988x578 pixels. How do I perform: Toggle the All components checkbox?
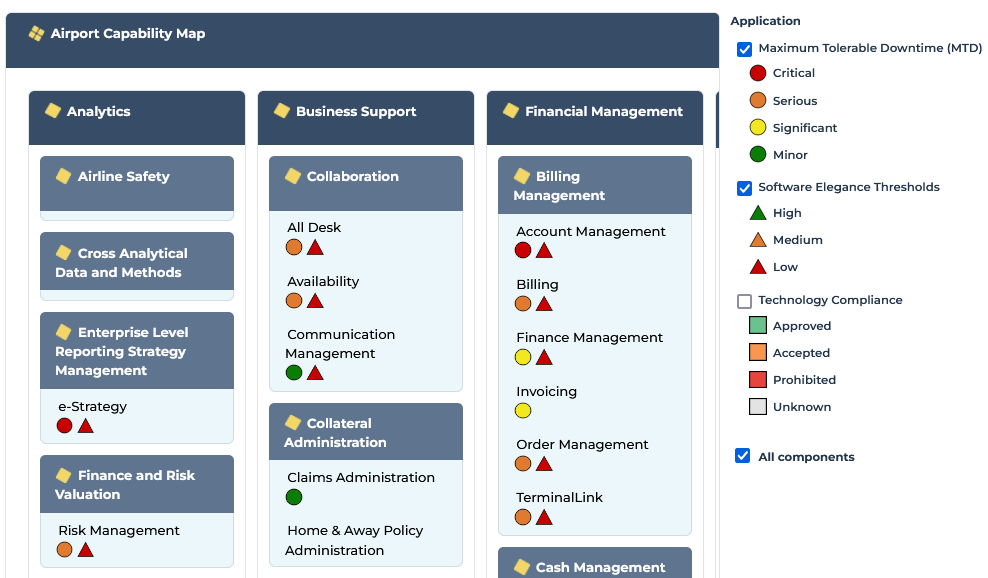coord(743,456)
